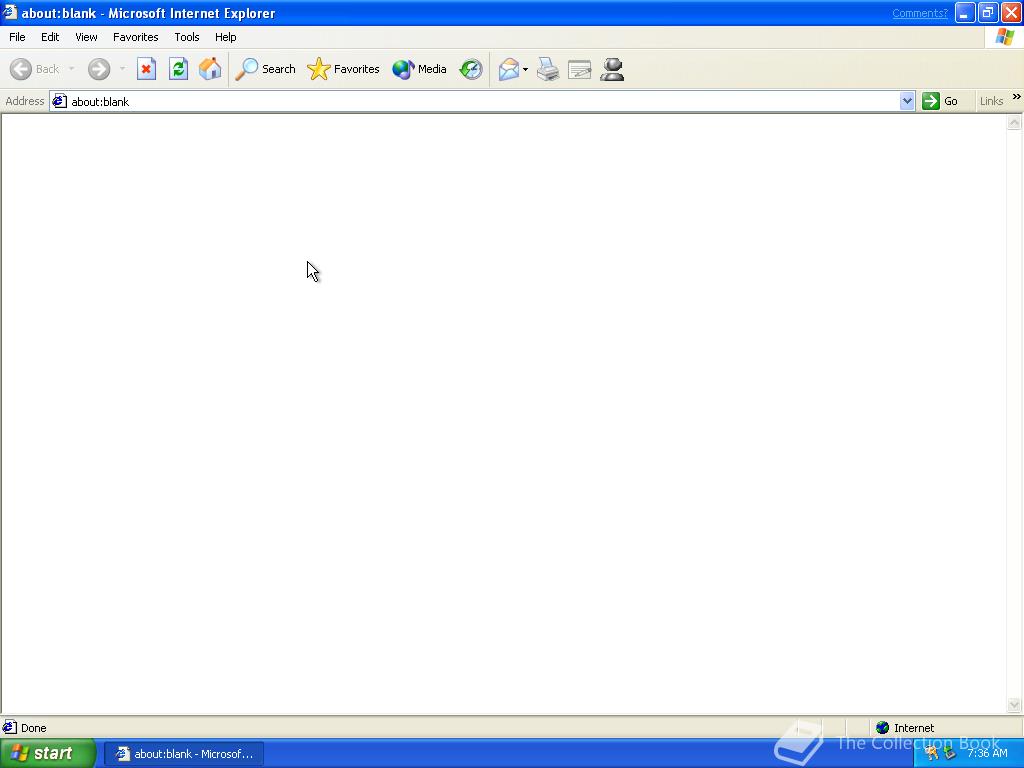Click the Links toolbar label
The image size is (1024, 768).
tap(991, 101)
